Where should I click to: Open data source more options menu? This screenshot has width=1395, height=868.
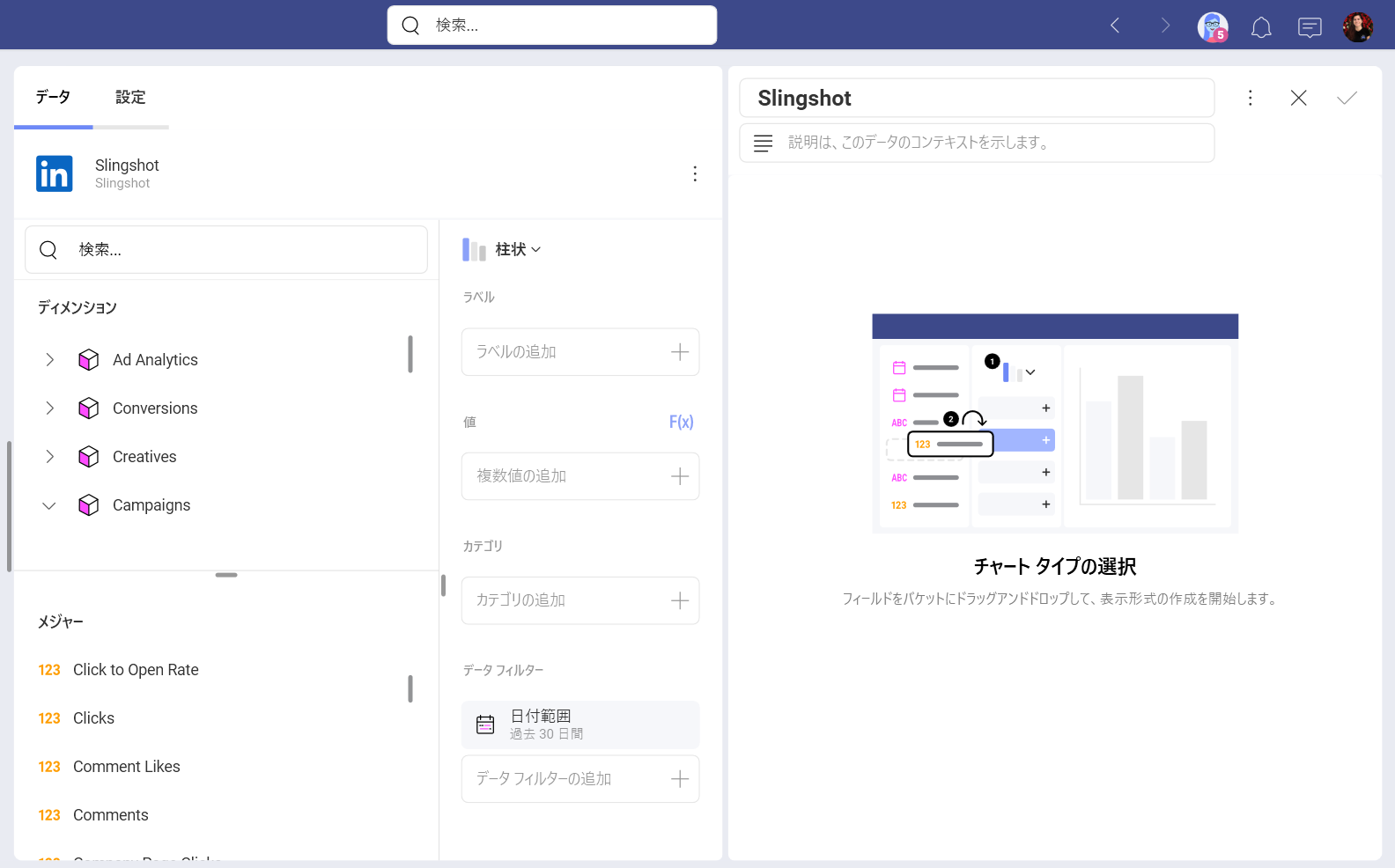(695, 173)
